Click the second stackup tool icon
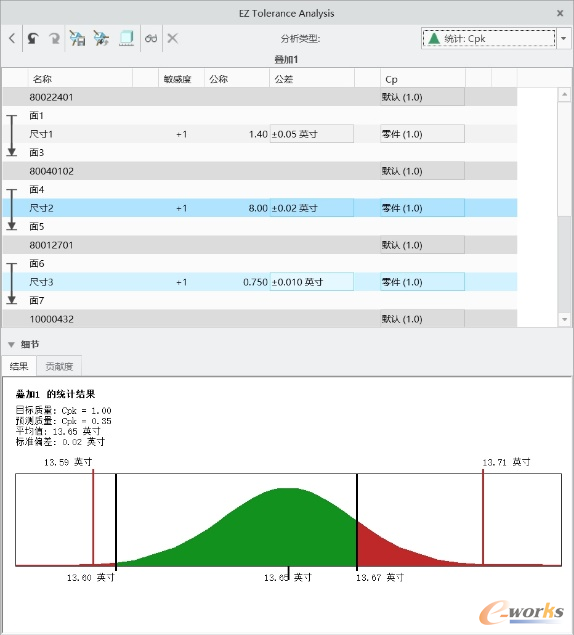 click(x=101, y=38)
